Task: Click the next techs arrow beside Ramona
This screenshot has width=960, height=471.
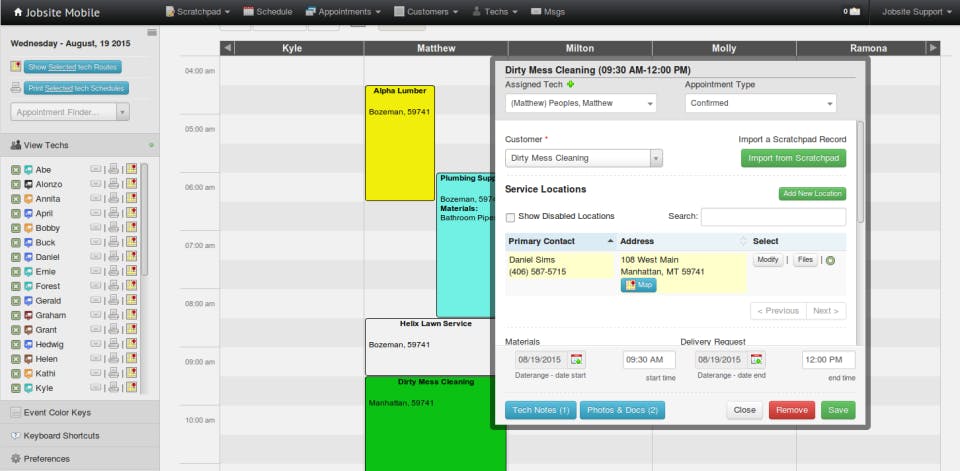Action: click(x=934, y=48)
